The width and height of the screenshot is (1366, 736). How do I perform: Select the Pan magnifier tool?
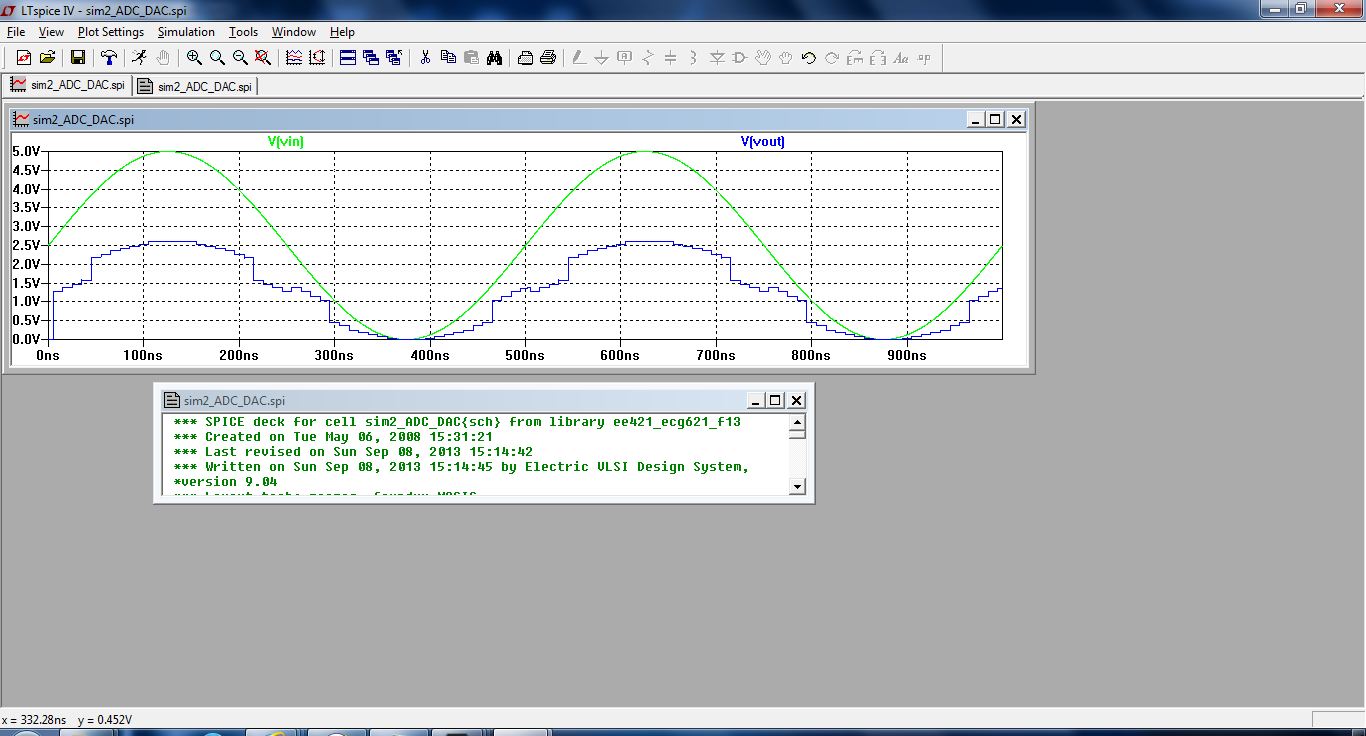click(217, 58)
